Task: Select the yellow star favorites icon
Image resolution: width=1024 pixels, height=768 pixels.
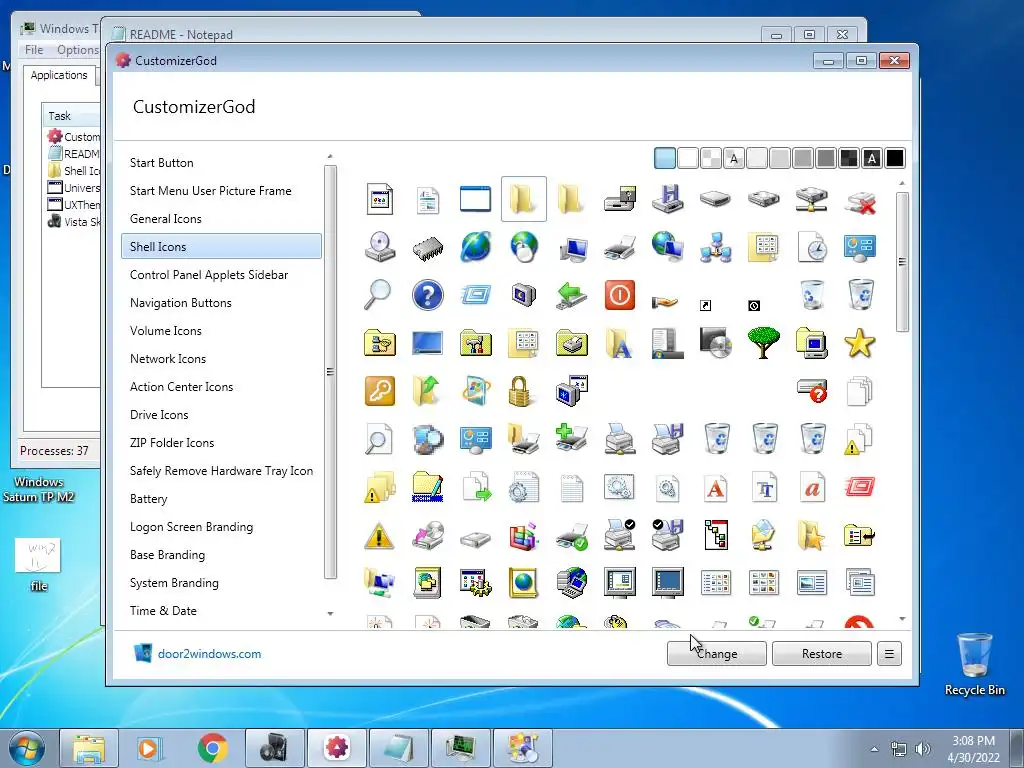Action: click(x=859, y=342)
